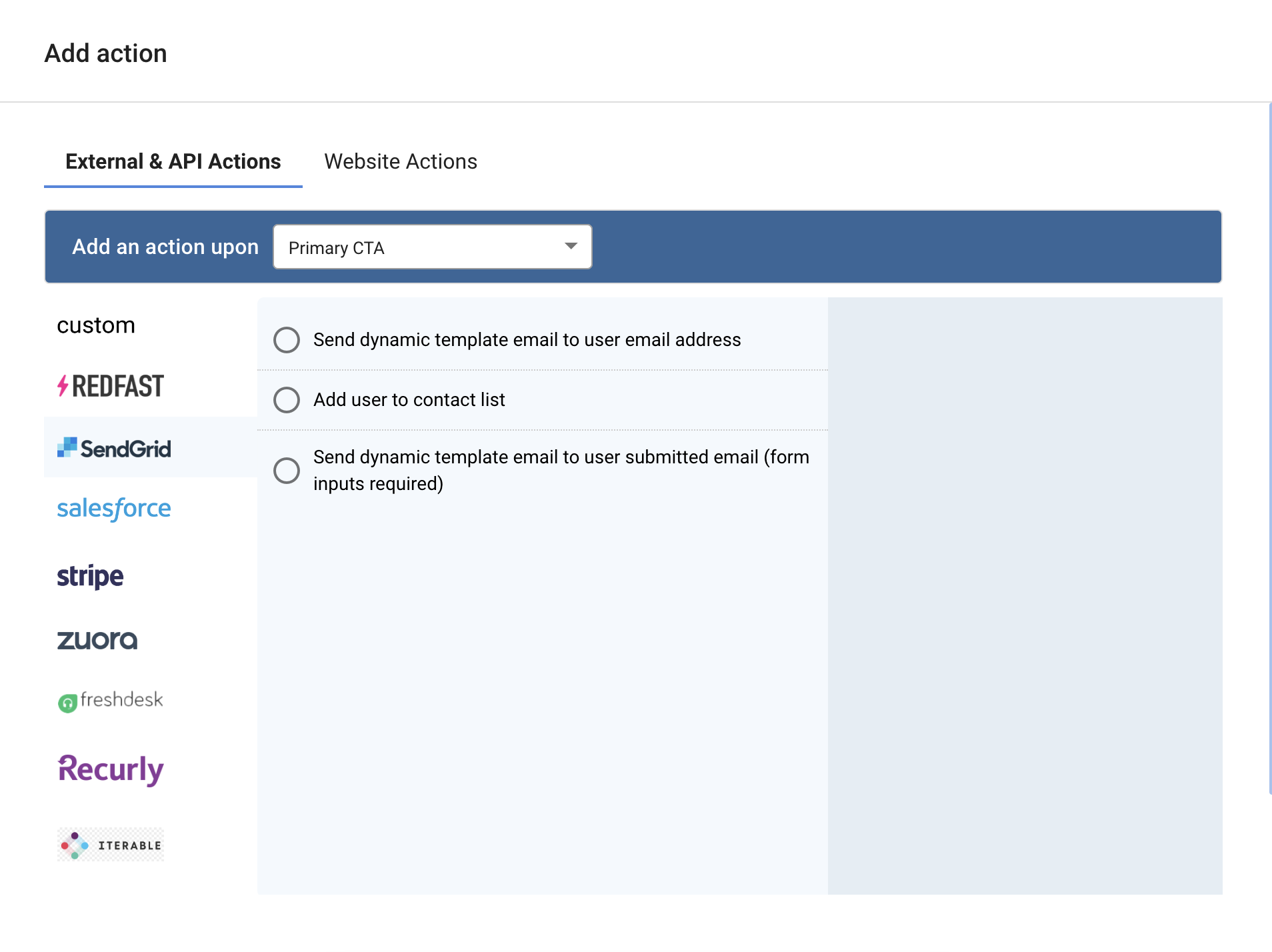This screenshot has width=1272, height=952.
Task: Select radio for send email to user address
Action: pos(287,340)
